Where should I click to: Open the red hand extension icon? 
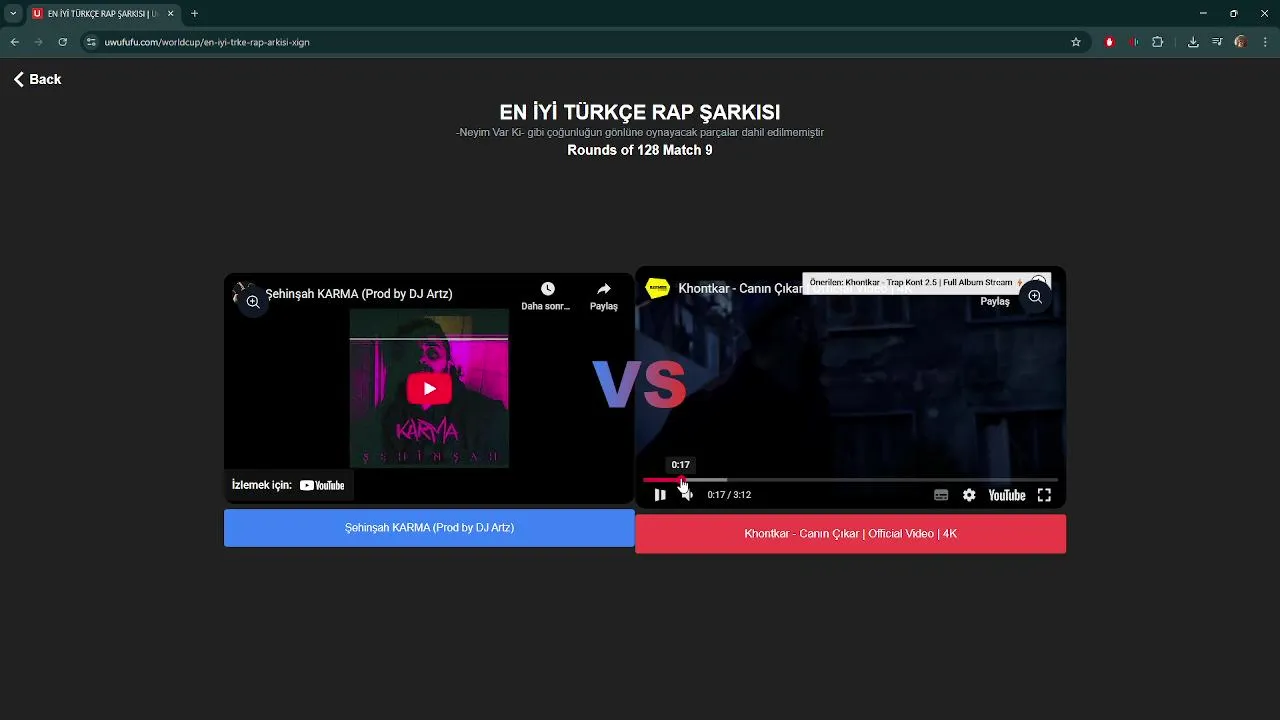coord(1109,42)
